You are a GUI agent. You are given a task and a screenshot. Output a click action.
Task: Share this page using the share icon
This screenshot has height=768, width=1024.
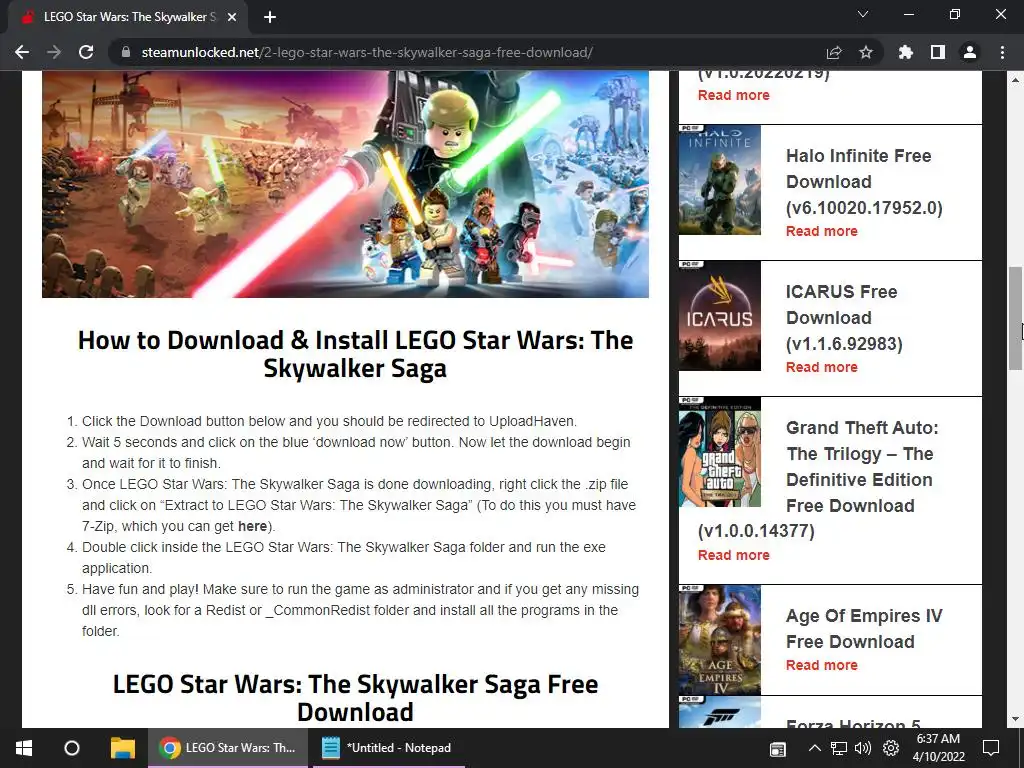(x=834, y=52)
